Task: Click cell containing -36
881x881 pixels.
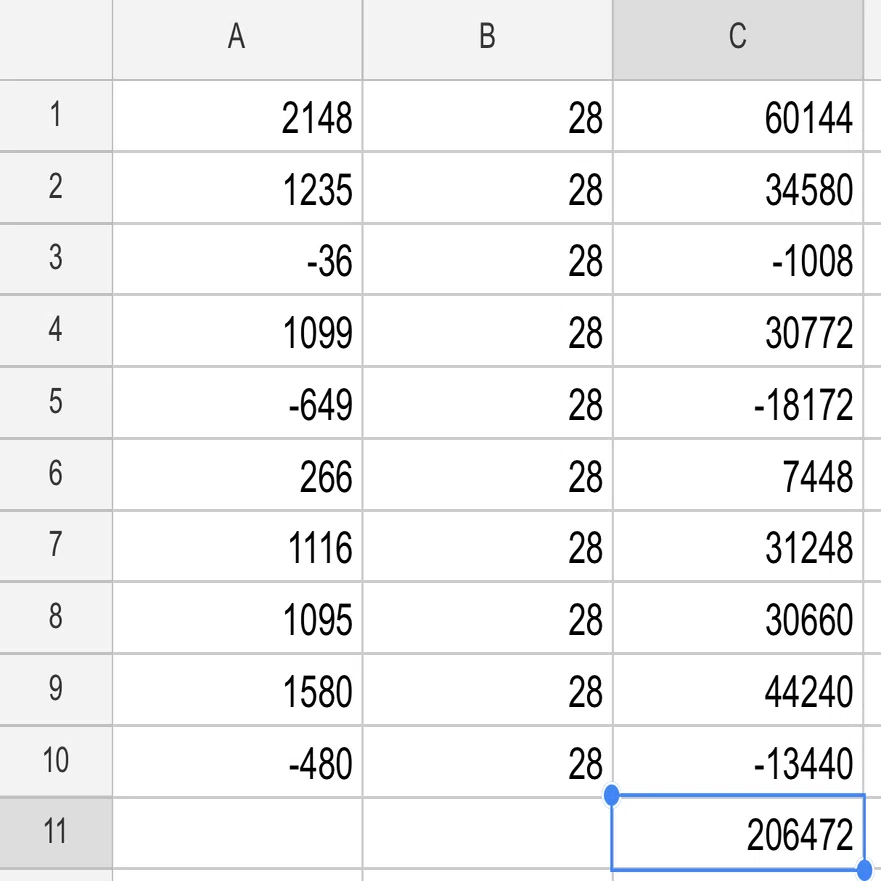Action: click(237, 258)
